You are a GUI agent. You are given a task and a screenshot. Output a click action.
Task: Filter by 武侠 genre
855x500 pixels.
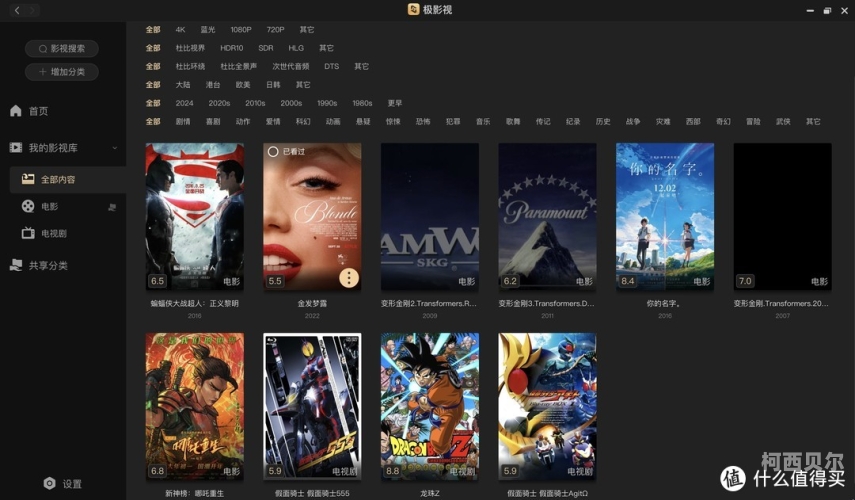[783, 122]
